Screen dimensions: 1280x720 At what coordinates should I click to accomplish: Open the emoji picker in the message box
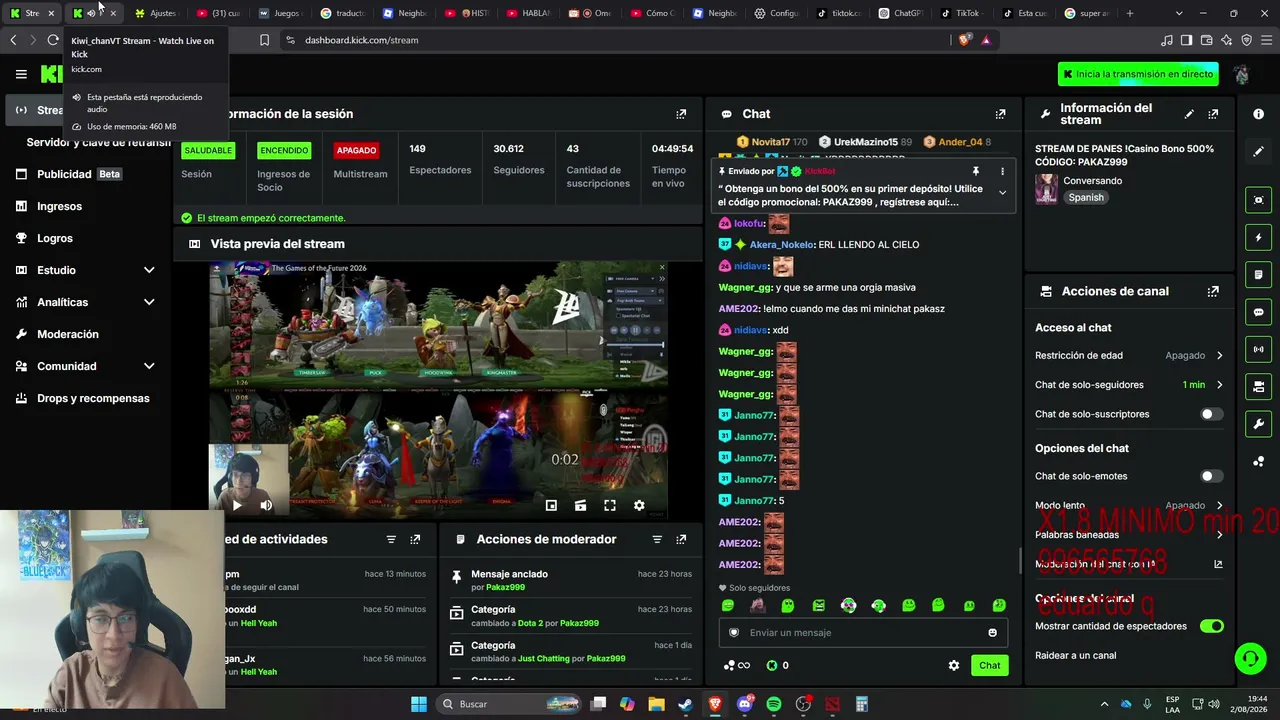pos(992,633)
